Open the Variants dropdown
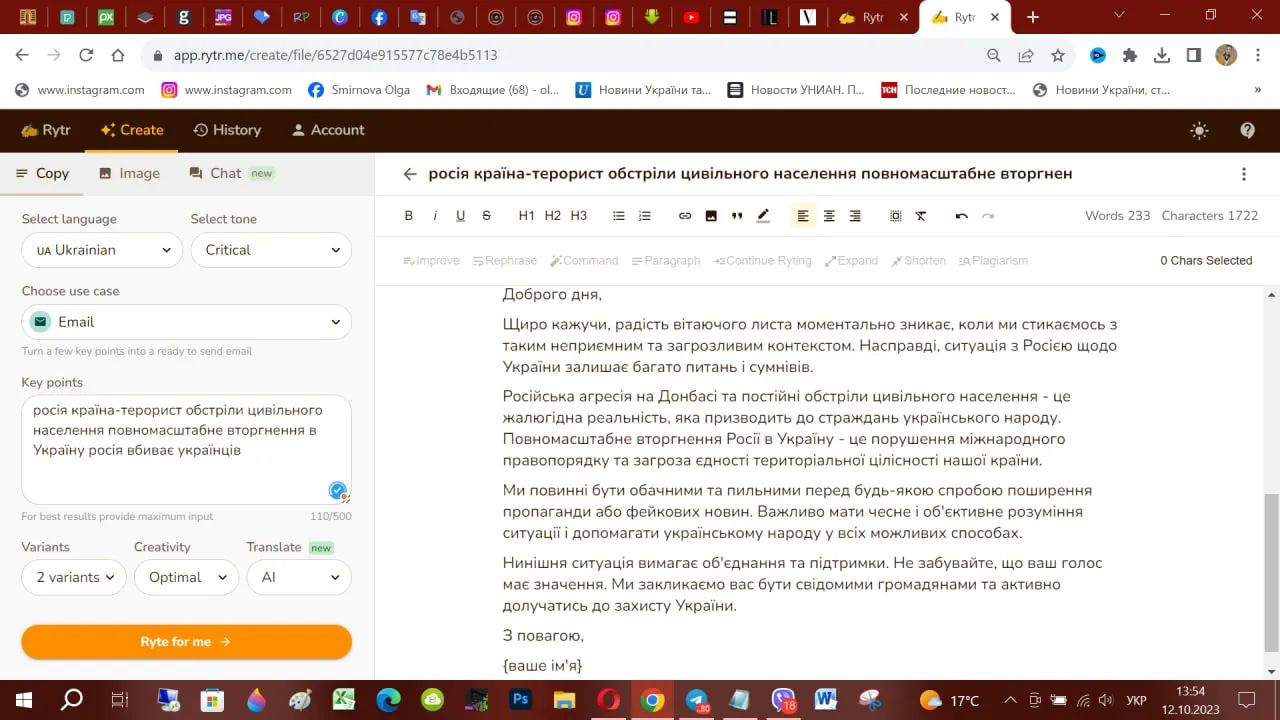The height and width of the screenshot is (720, 1280). (x=73, y=577)
